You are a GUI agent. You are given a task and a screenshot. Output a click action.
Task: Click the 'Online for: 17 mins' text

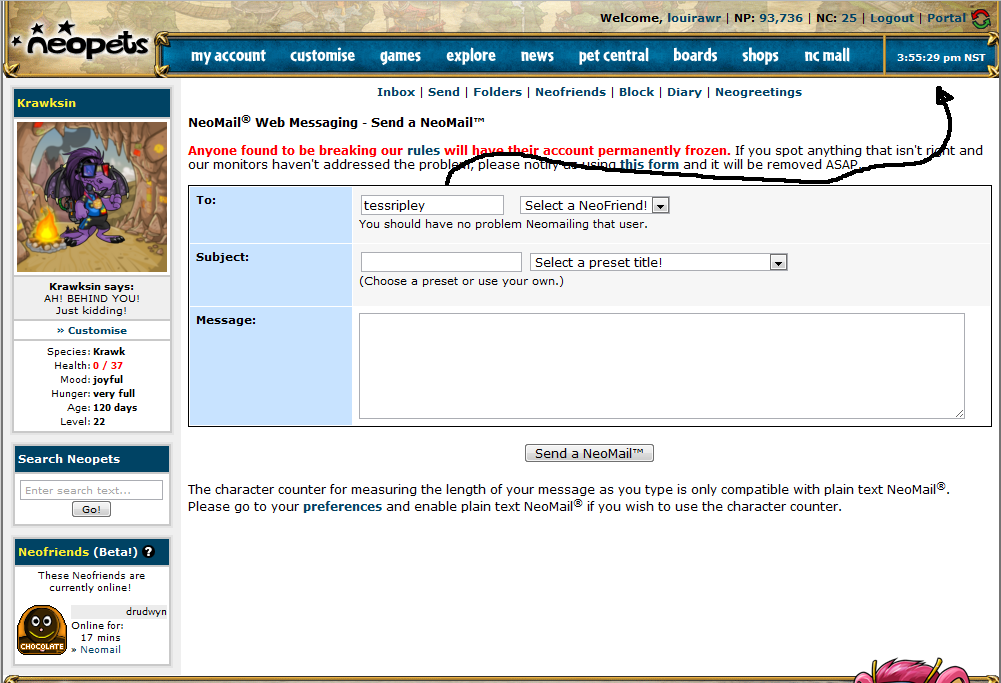pyautogui.click(x=97, y=631)
